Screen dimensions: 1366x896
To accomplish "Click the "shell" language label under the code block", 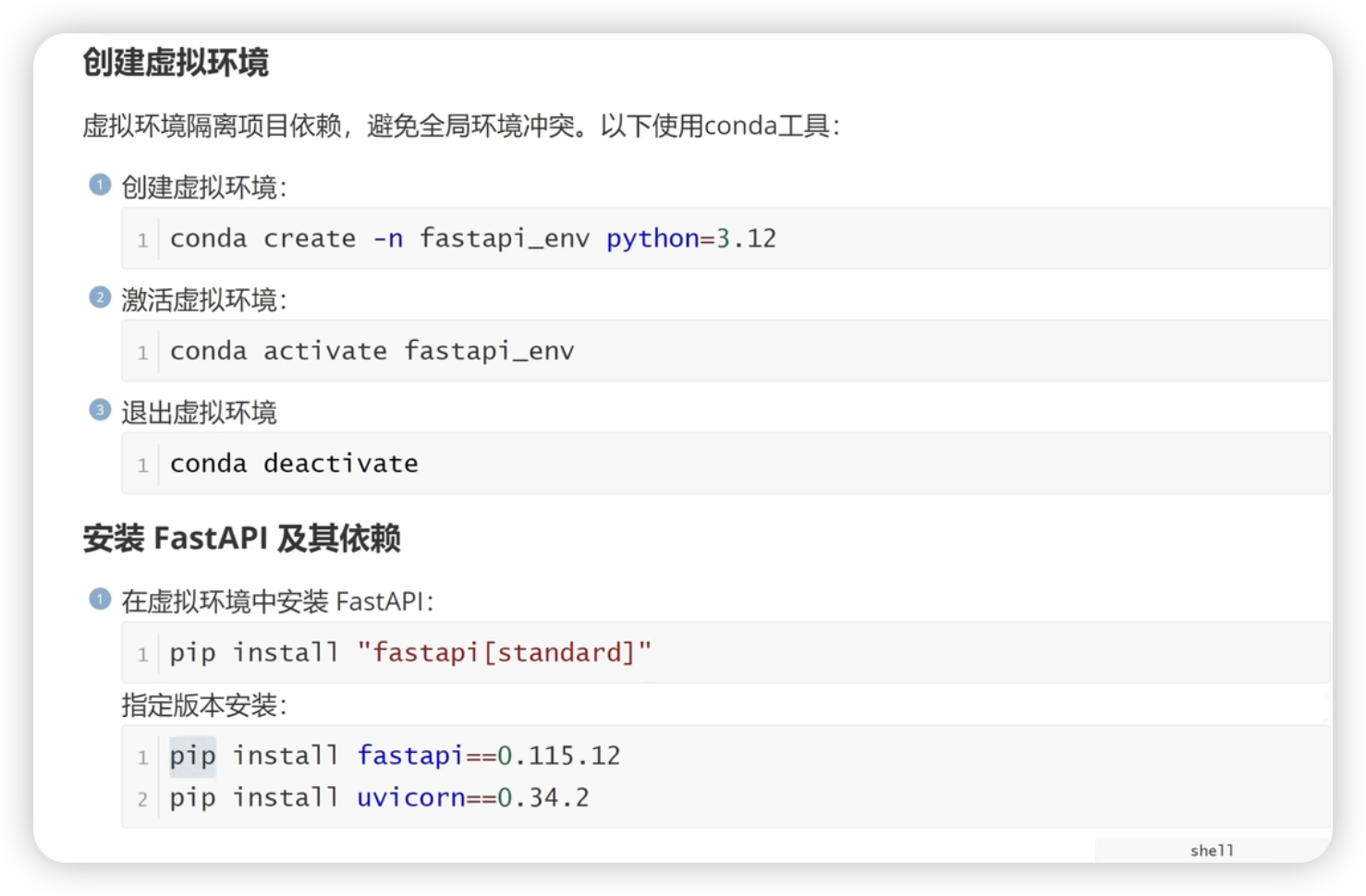I will pos(1212,851).
